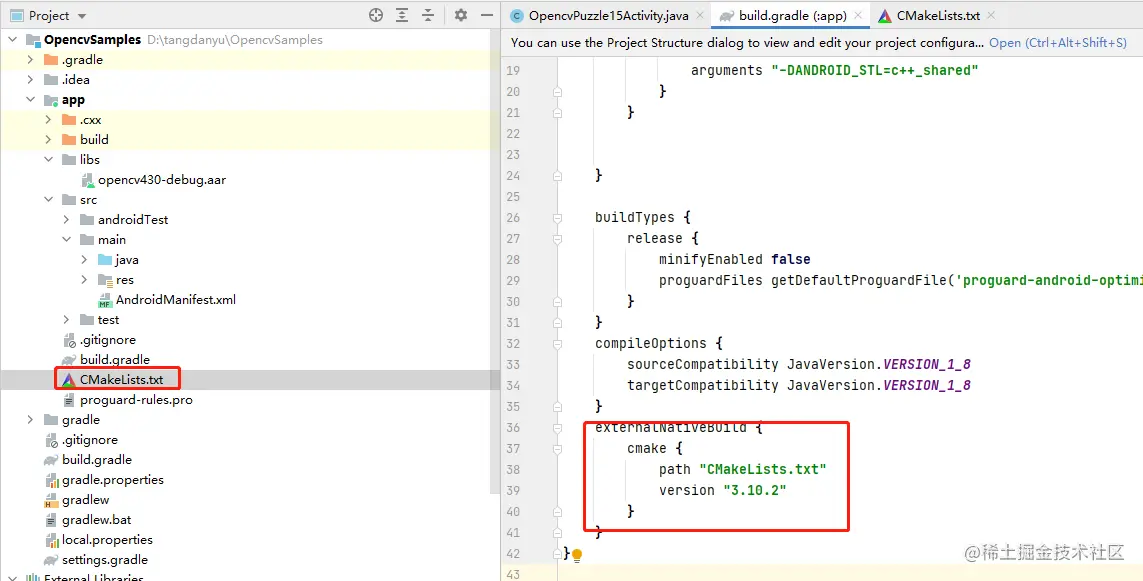Select gradlew.bat file
1143x581 pixels.
coord(96,520)
